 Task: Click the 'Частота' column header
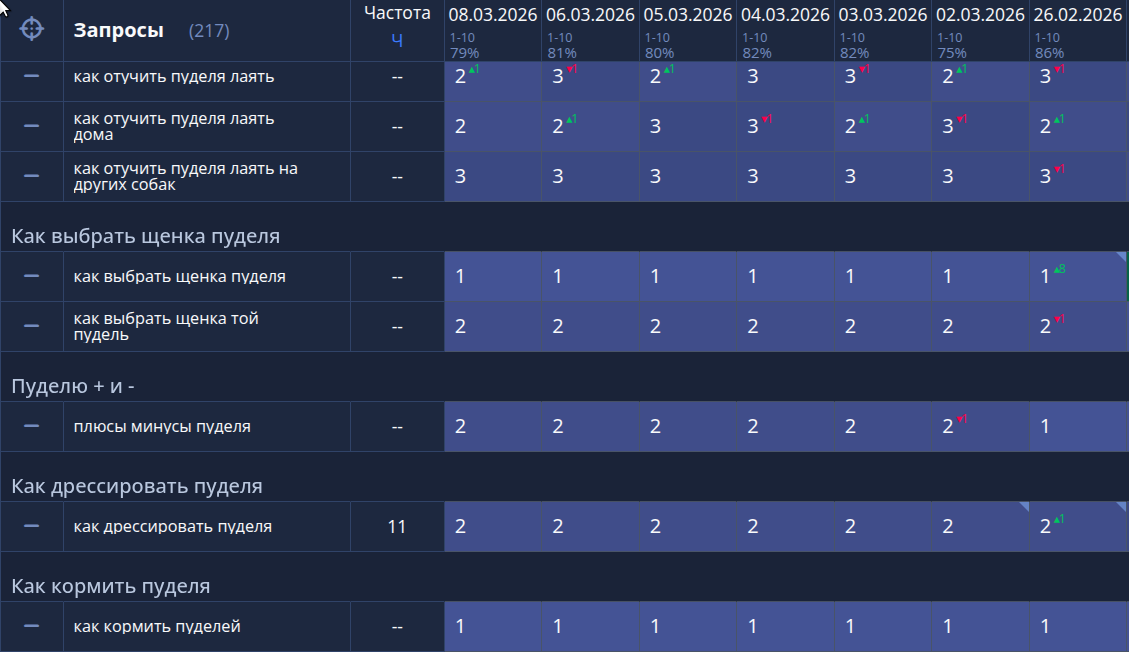(x=397, y=13)
